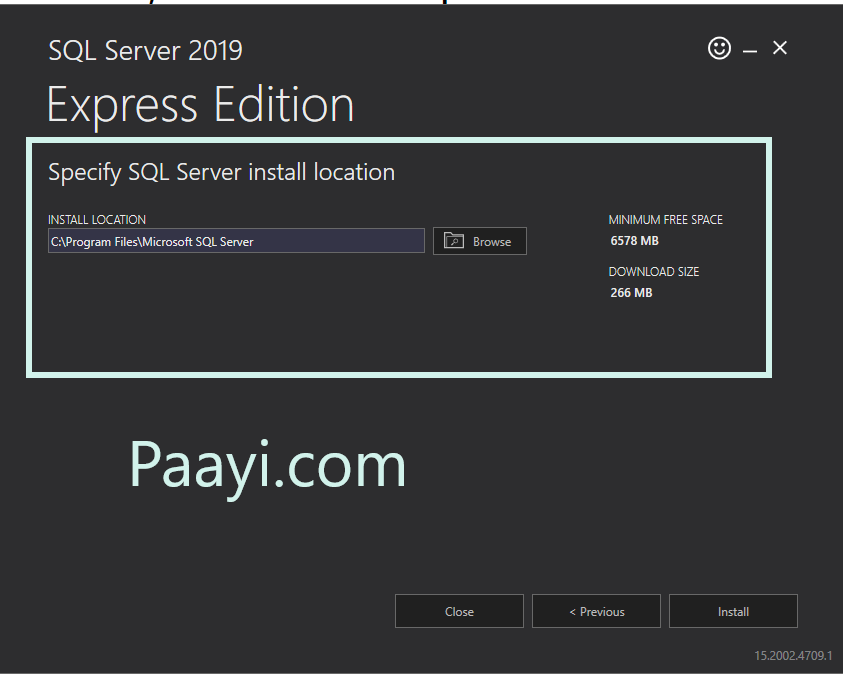The height and width of the screenshot is (676, 843).
Task: Click the Paayi.com watermark text
Action: [x=268, y=464]
